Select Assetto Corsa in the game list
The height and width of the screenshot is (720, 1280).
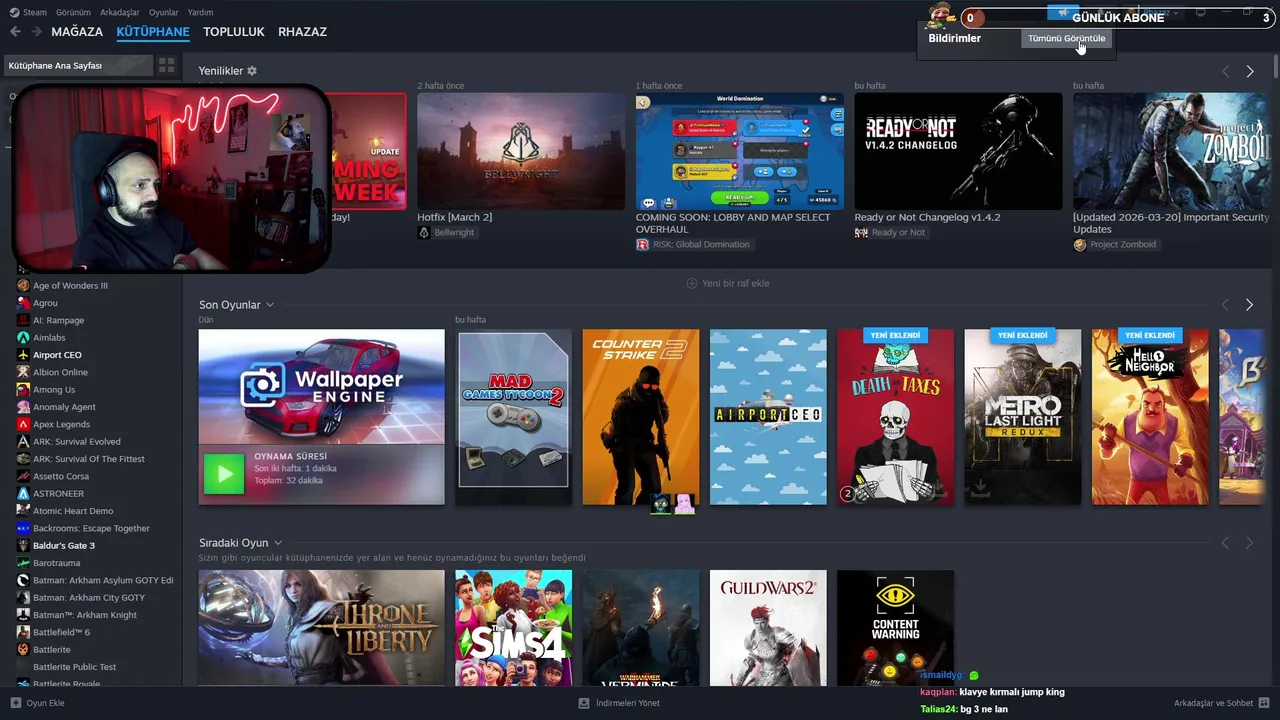(x=61, y=476)
